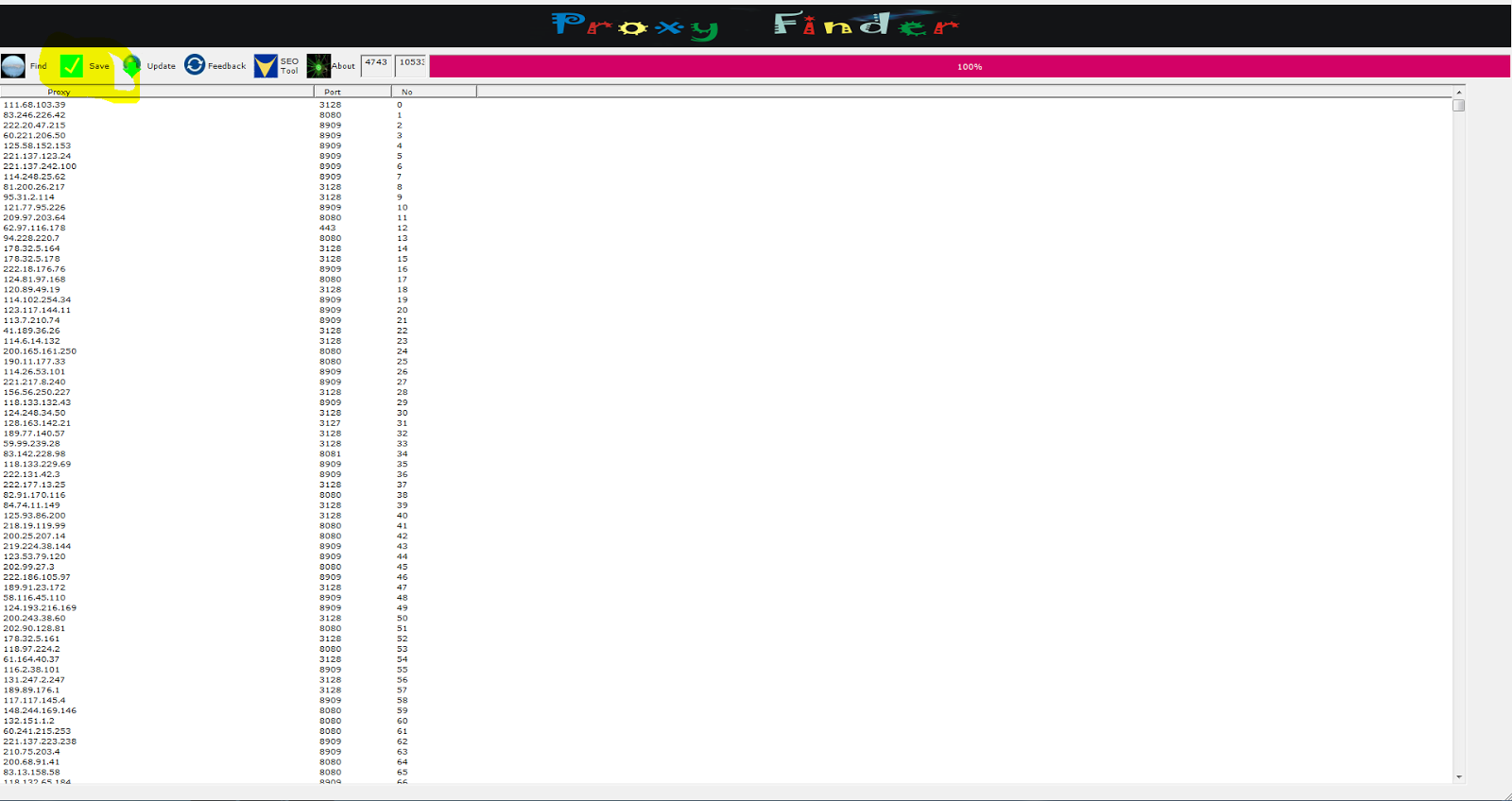Select proxy 81.200.26.217
Viewport: 1512px width, 801px height.
34,187
